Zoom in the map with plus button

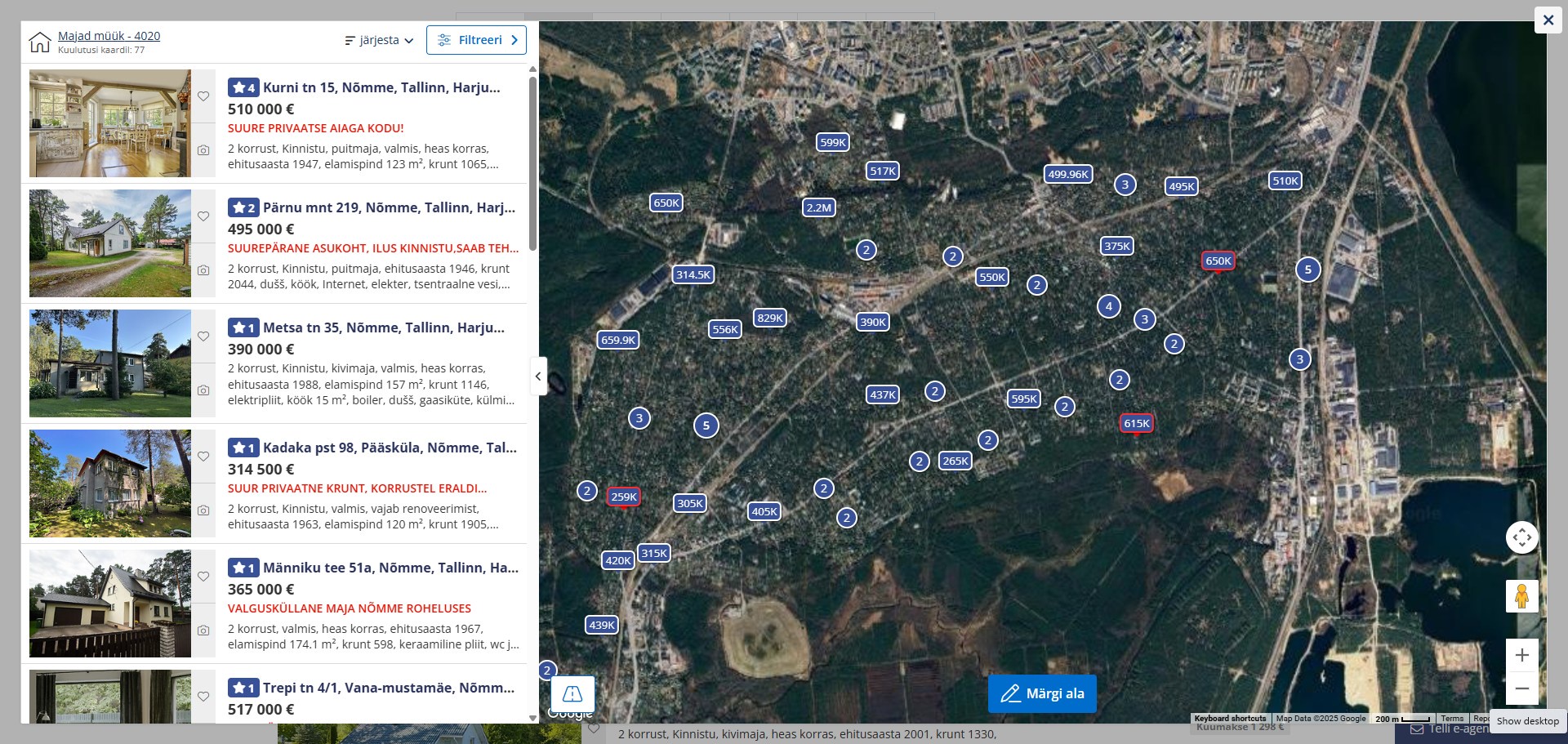(1522, 655)
